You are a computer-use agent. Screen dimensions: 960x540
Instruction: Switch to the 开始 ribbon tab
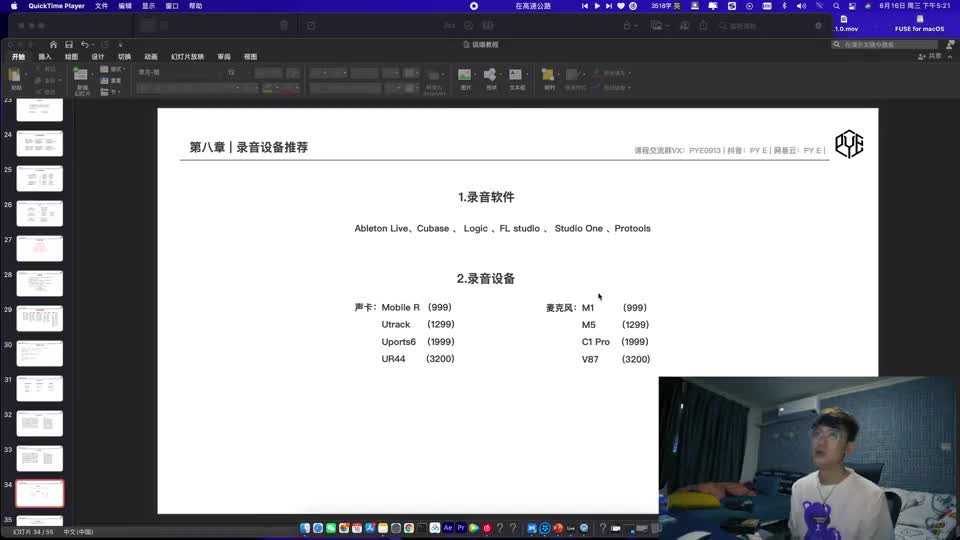(18, 57)
